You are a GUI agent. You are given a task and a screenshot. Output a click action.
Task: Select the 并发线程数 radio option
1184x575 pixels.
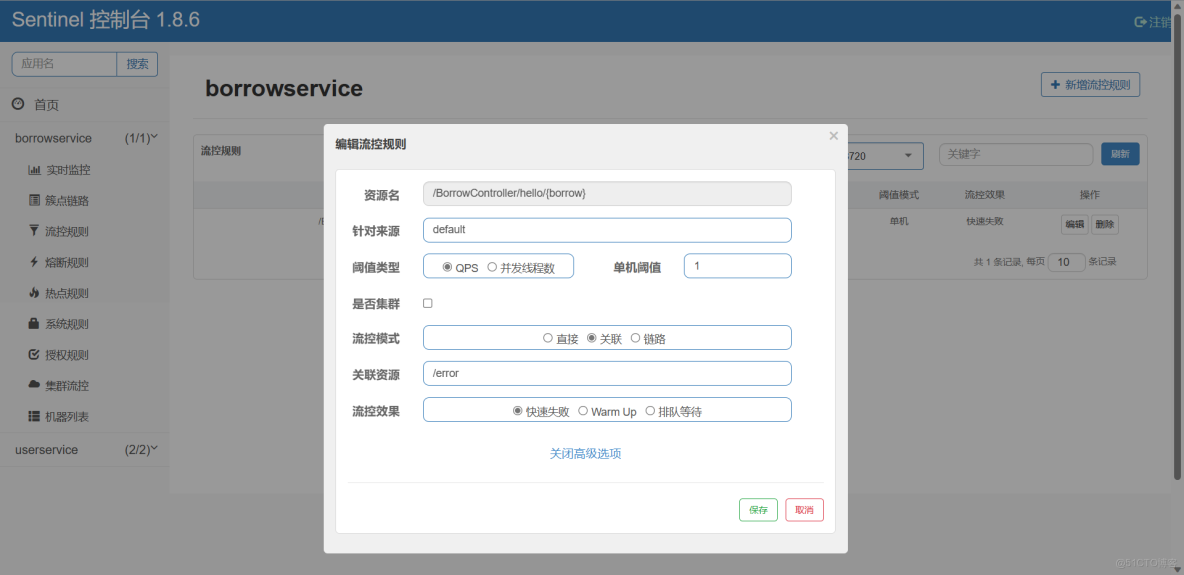(x=492, y=267)
